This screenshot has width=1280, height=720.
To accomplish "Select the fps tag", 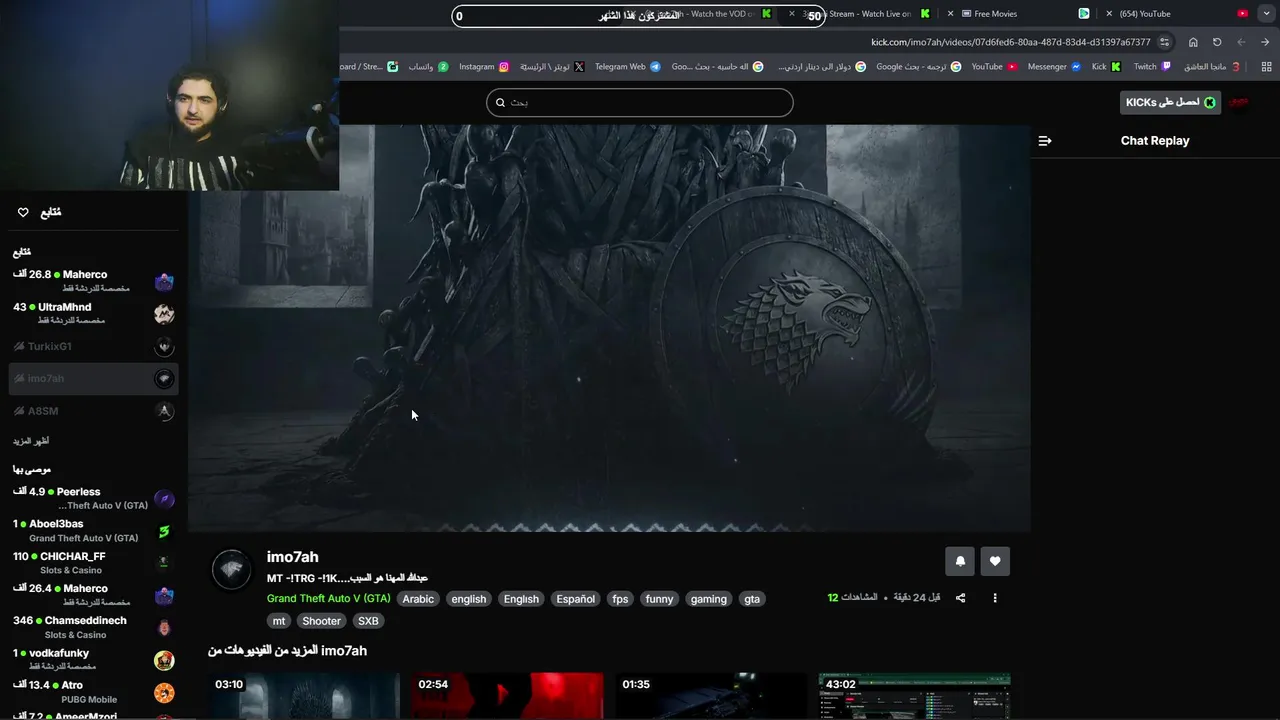I will (620, 599).
